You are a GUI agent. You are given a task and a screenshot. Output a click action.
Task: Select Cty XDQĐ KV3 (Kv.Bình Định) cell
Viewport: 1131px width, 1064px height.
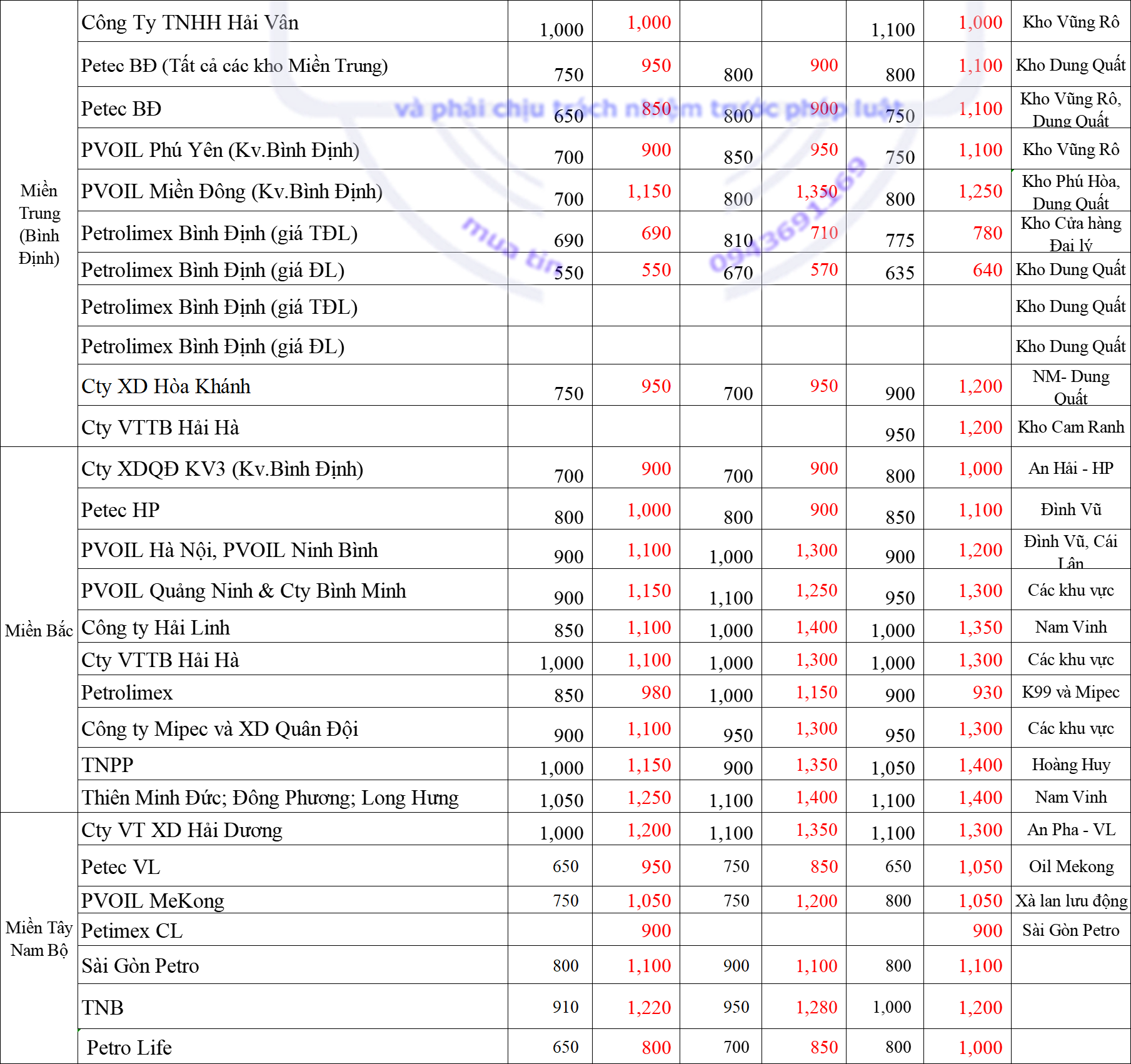293,468
